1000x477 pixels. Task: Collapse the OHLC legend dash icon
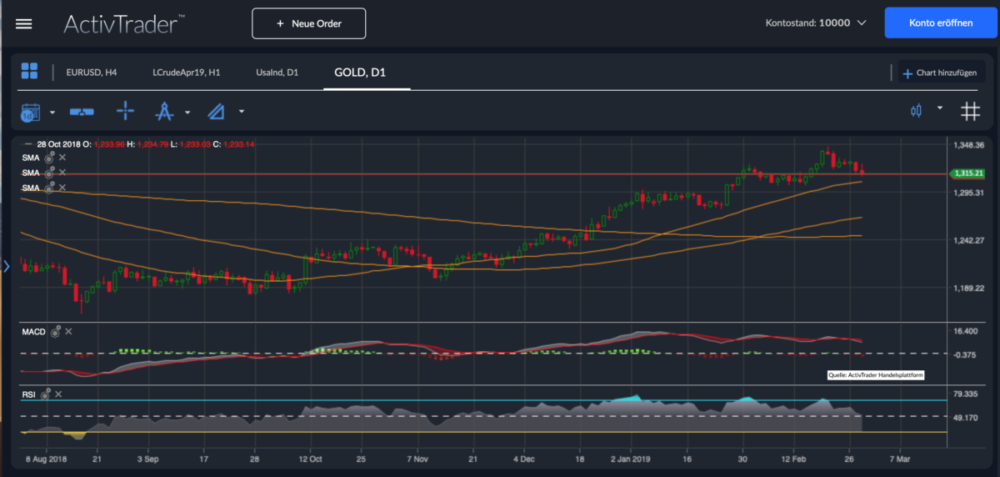coord(27,145)
